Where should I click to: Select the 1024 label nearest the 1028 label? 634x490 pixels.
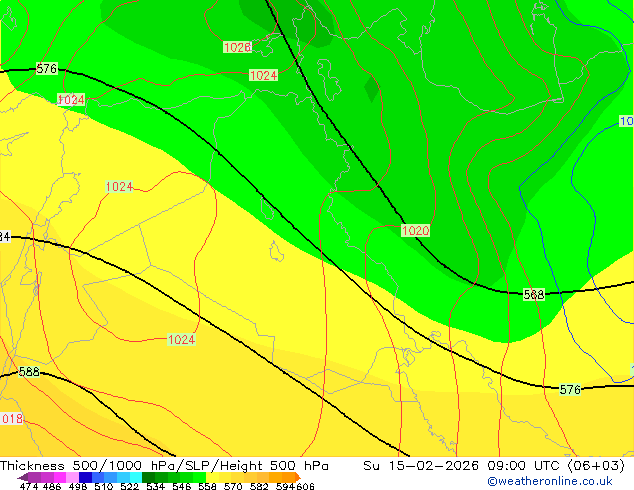tap(263, 75)
